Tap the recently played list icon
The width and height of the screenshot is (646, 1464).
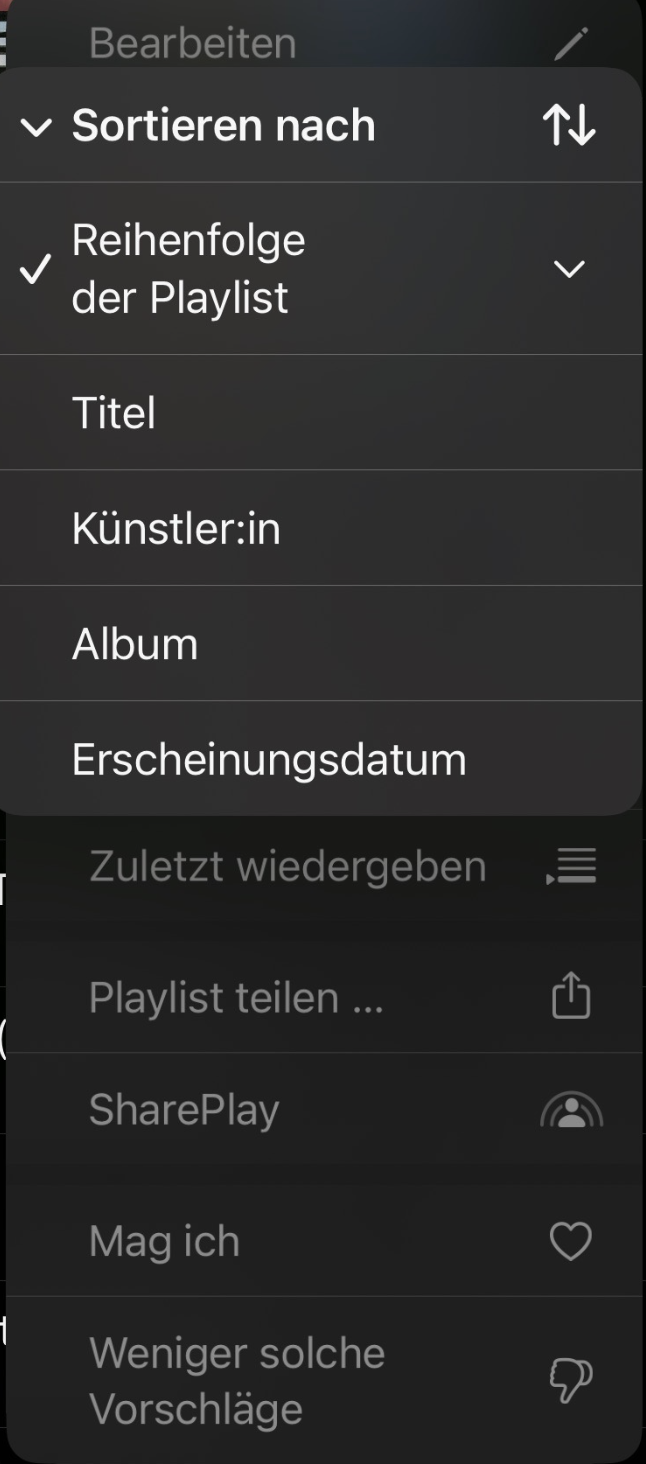[572, 866]
